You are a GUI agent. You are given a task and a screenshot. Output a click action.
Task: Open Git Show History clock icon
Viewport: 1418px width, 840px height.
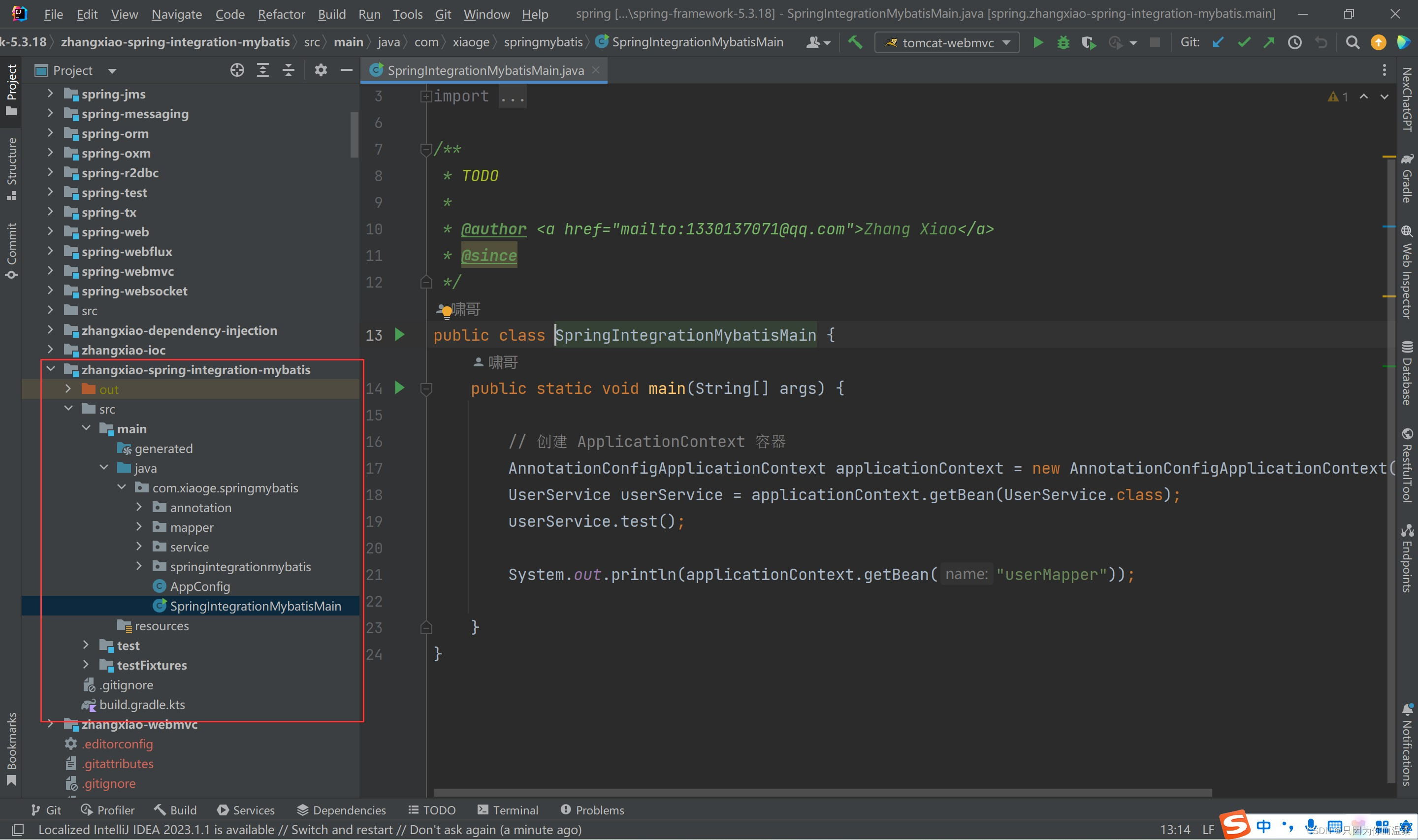click(1294, 42)
